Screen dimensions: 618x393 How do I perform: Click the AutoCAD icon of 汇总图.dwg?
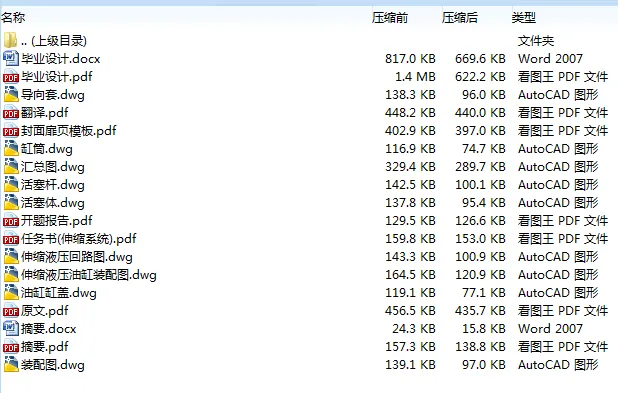(x=11, y=167)
